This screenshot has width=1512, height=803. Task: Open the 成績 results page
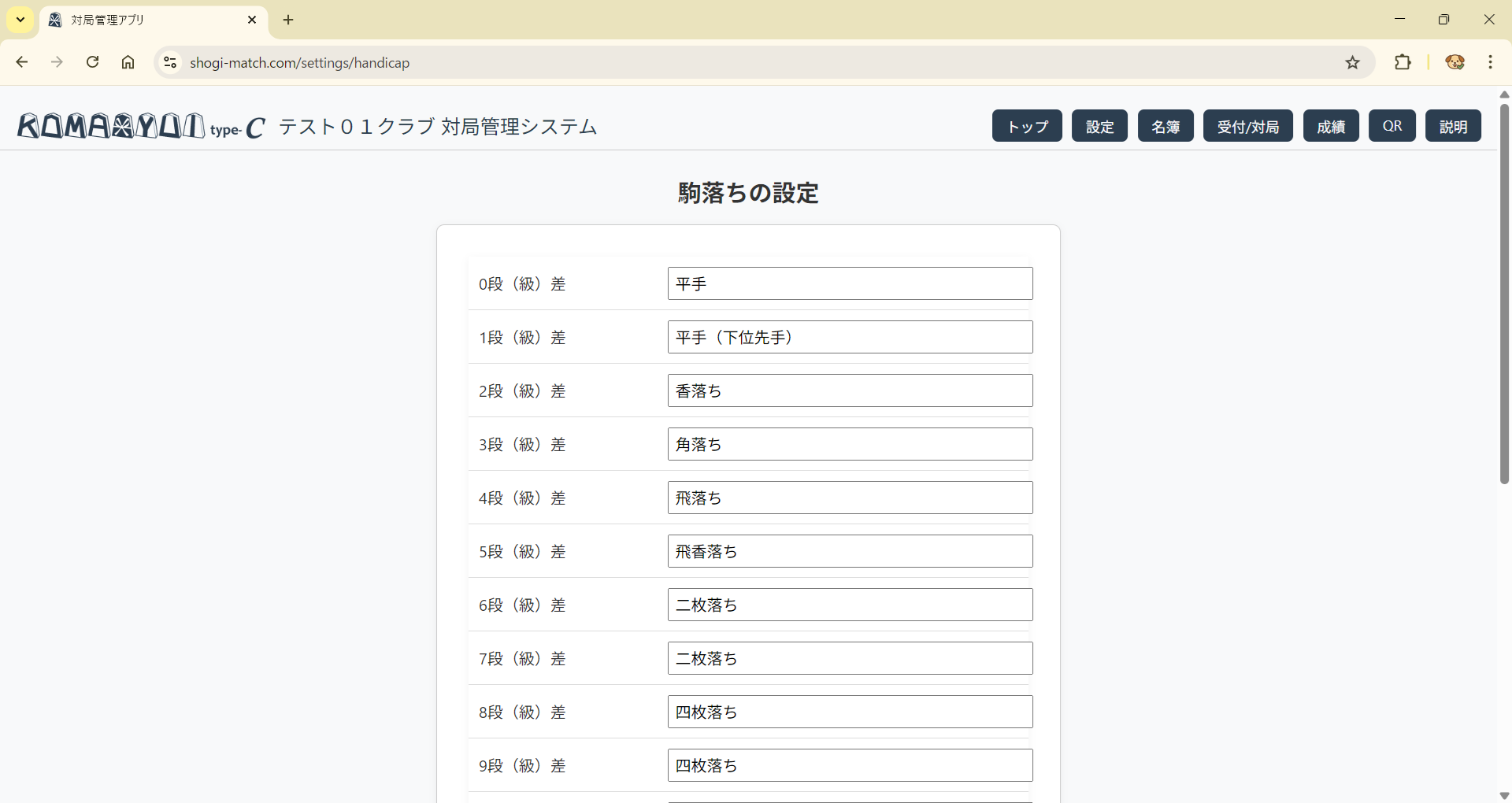(x=1331, y=126)
